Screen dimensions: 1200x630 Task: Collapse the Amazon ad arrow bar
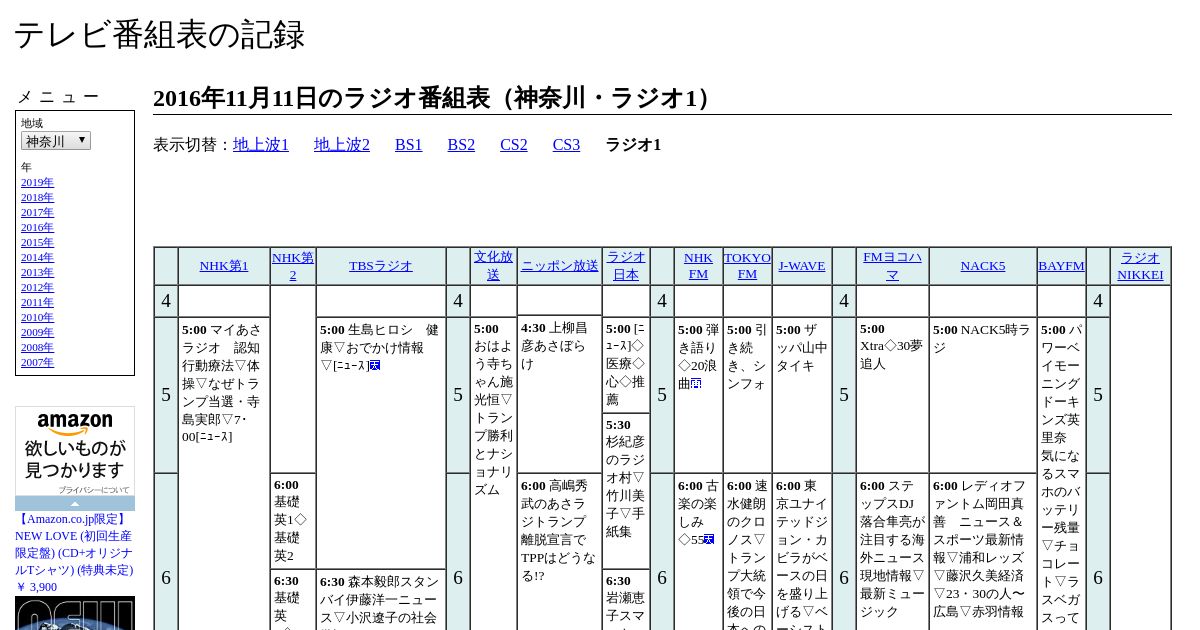tap(75, 503)
